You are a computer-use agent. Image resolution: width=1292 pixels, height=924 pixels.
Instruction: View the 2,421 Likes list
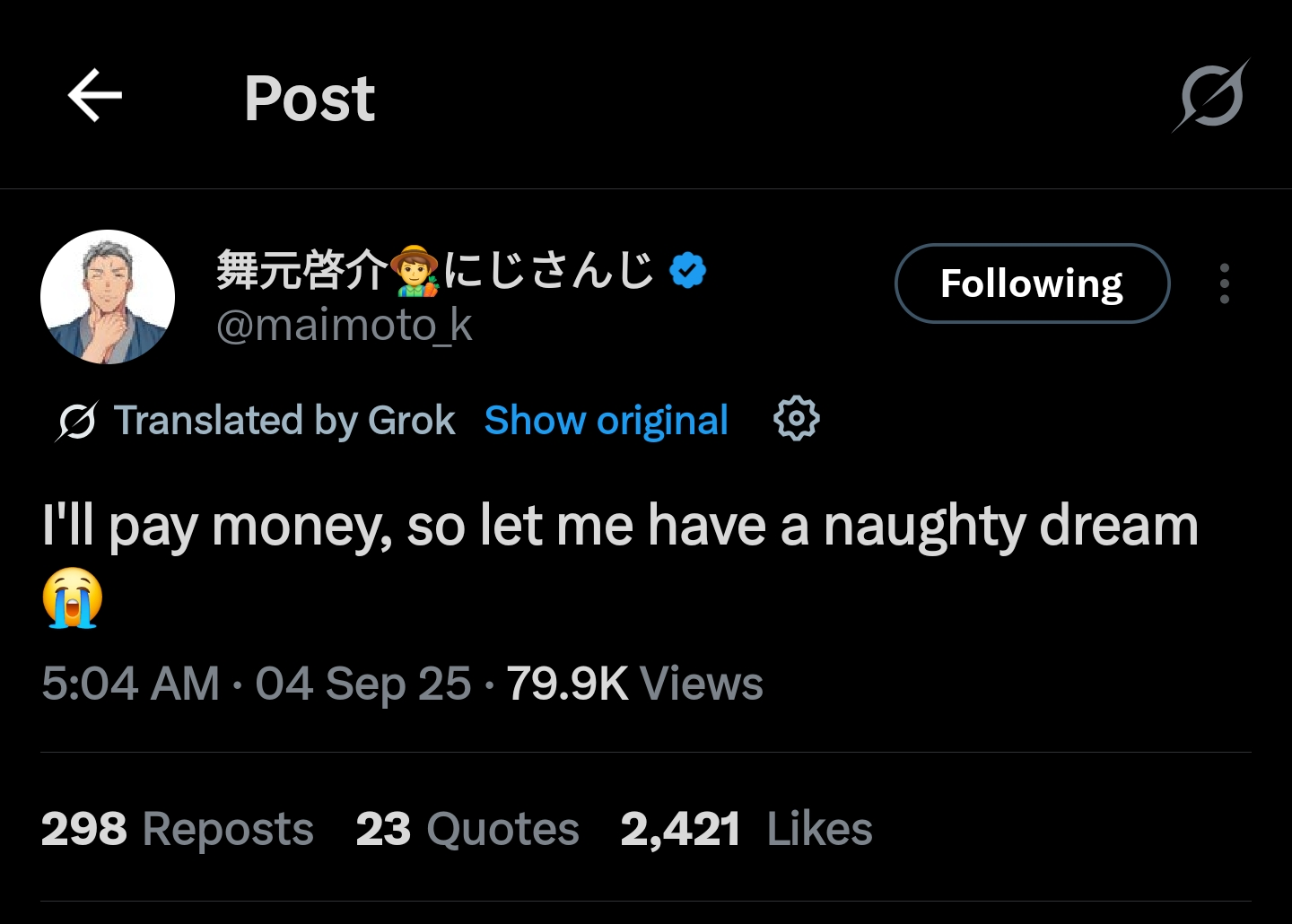[x=746, y=828]
